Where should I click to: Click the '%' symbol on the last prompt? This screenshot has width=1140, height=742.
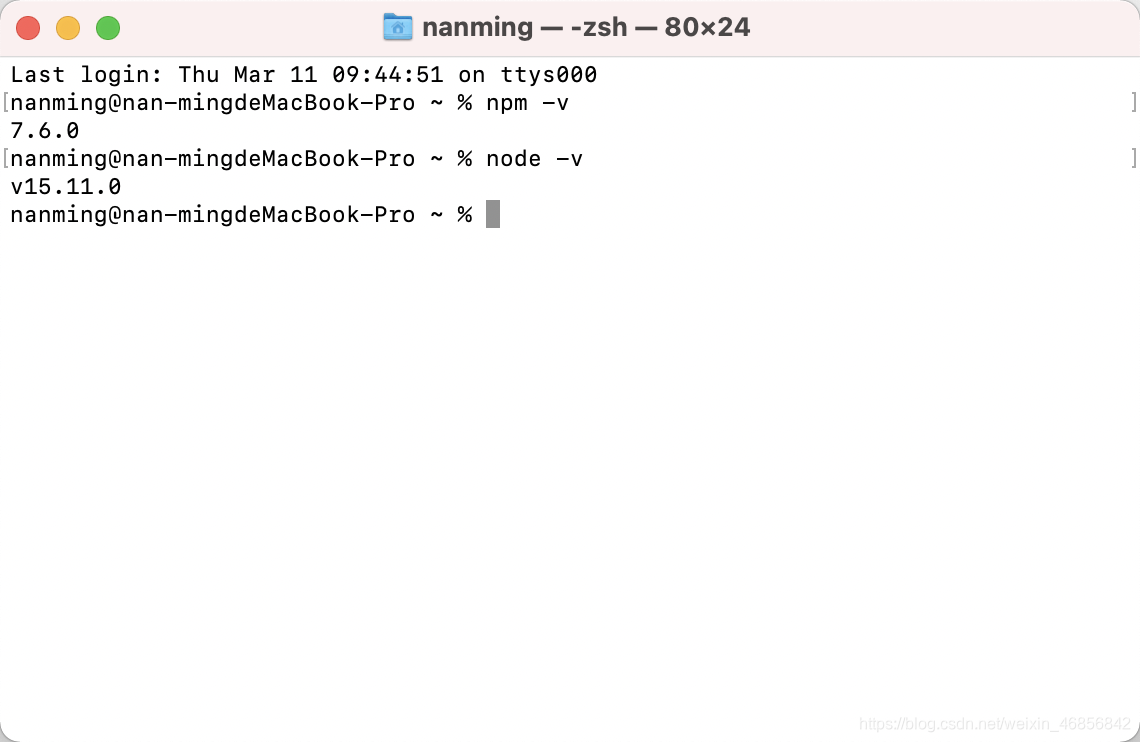(465, 215)
